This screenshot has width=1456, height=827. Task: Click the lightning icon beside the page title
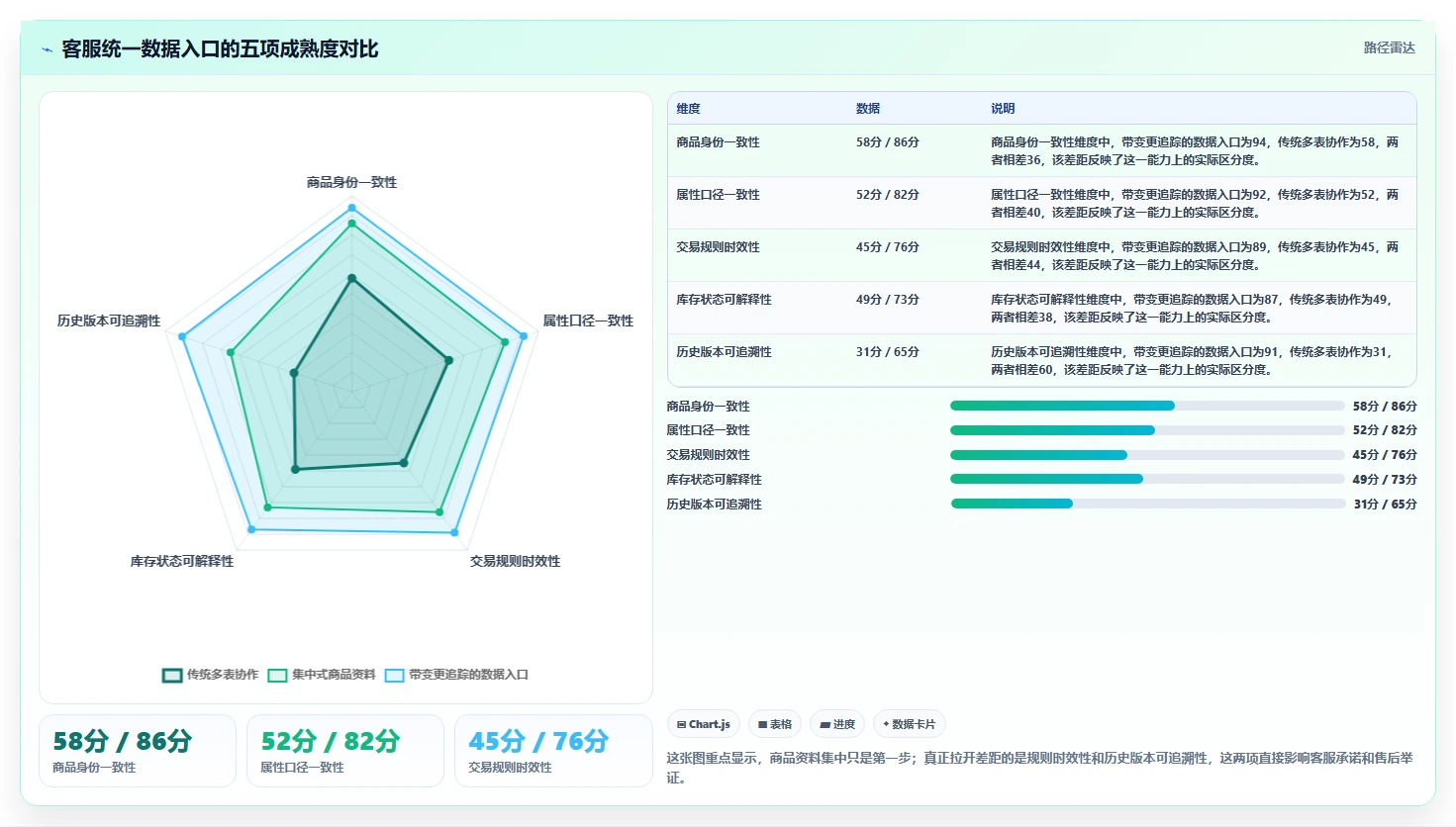pyautogui.click(x=47, y=49)
